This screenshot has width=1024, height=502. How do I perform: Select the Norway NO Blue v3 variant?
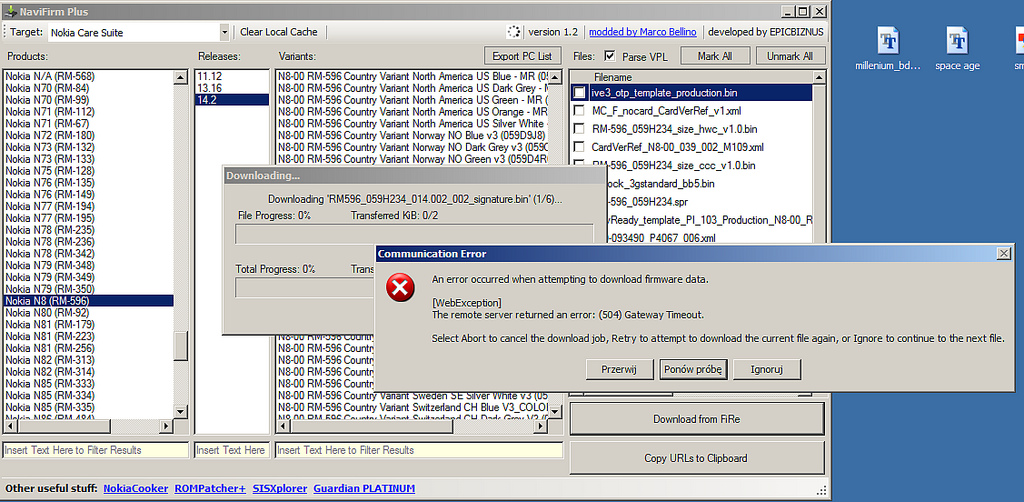click(412, 135)
